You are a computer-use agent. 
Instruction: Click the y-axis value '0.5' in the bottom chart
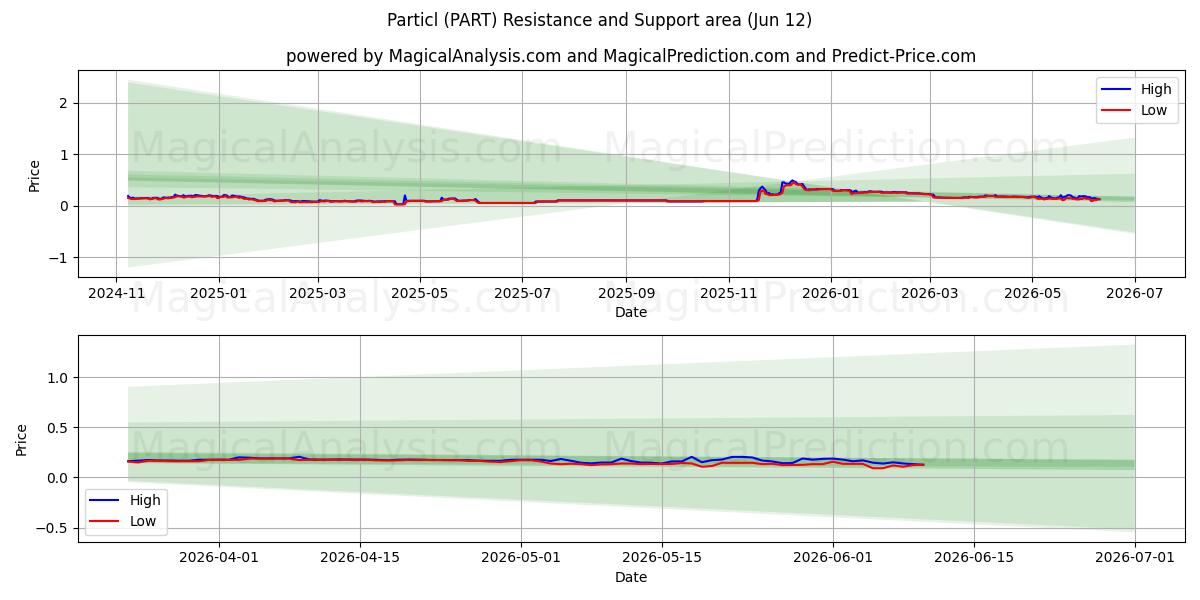(x=58, y=428)
